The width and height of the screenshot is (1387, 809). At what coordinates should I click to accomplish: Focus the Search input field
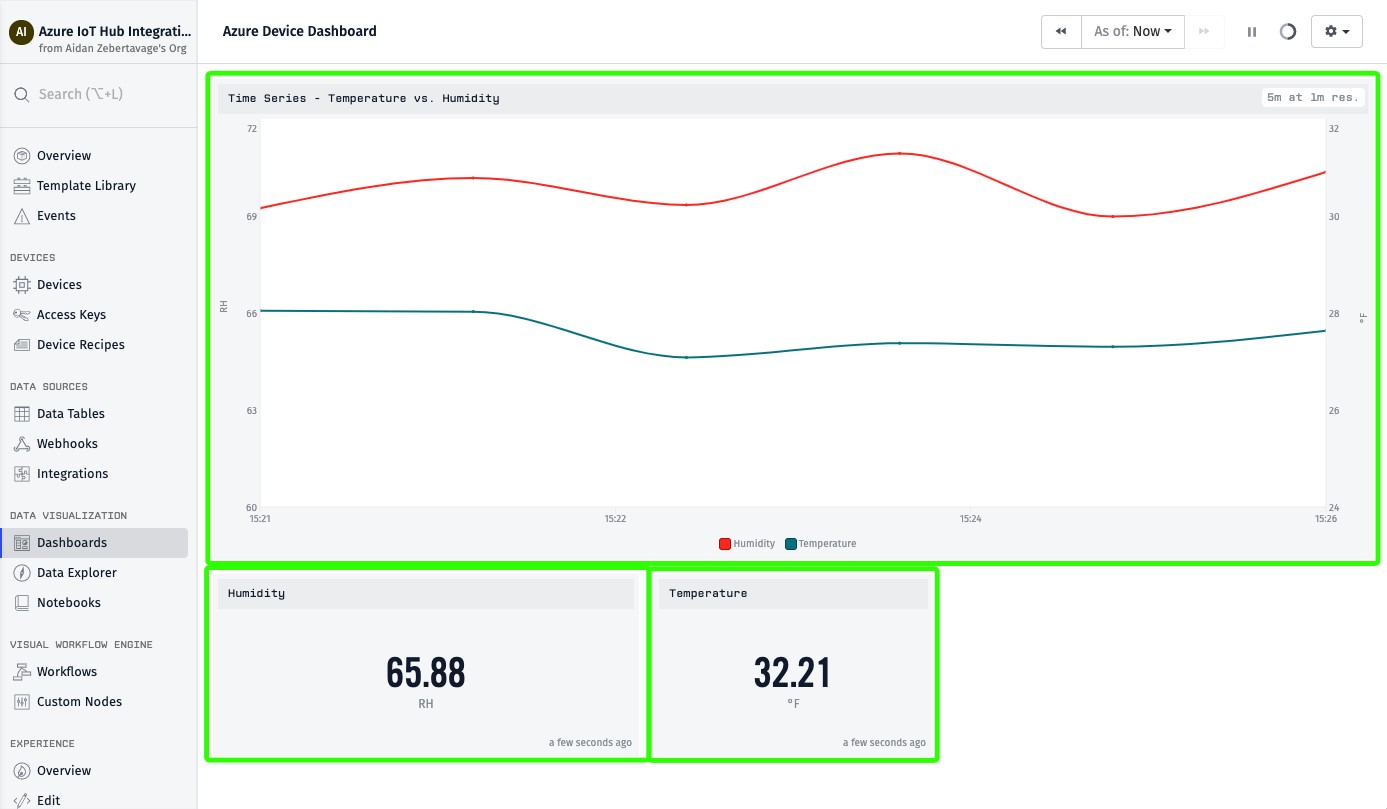tap(99, 94)
